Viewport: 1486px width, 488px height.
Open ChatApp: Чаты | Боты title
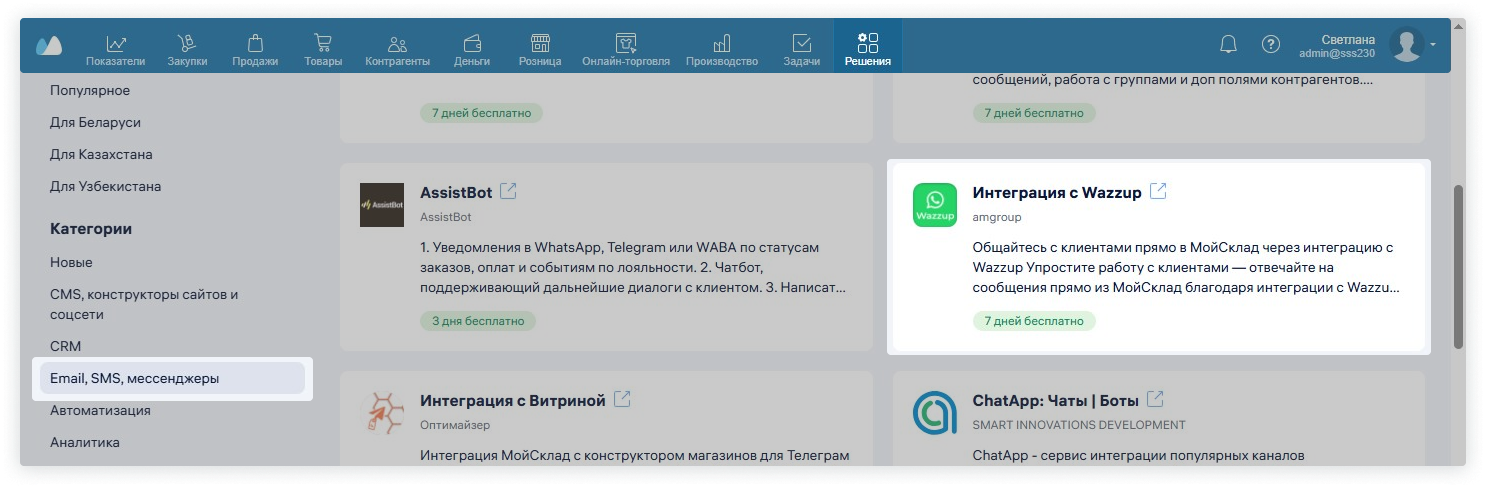(1056, 401)
